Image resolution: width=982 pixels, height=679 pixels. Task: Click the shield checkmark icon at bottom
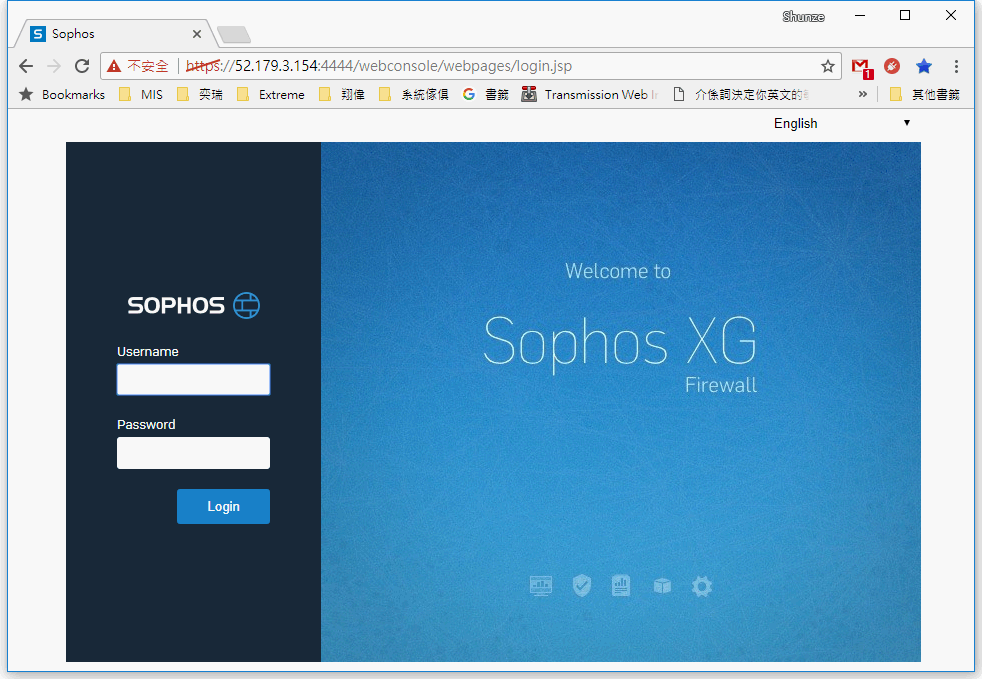[582, 586]
